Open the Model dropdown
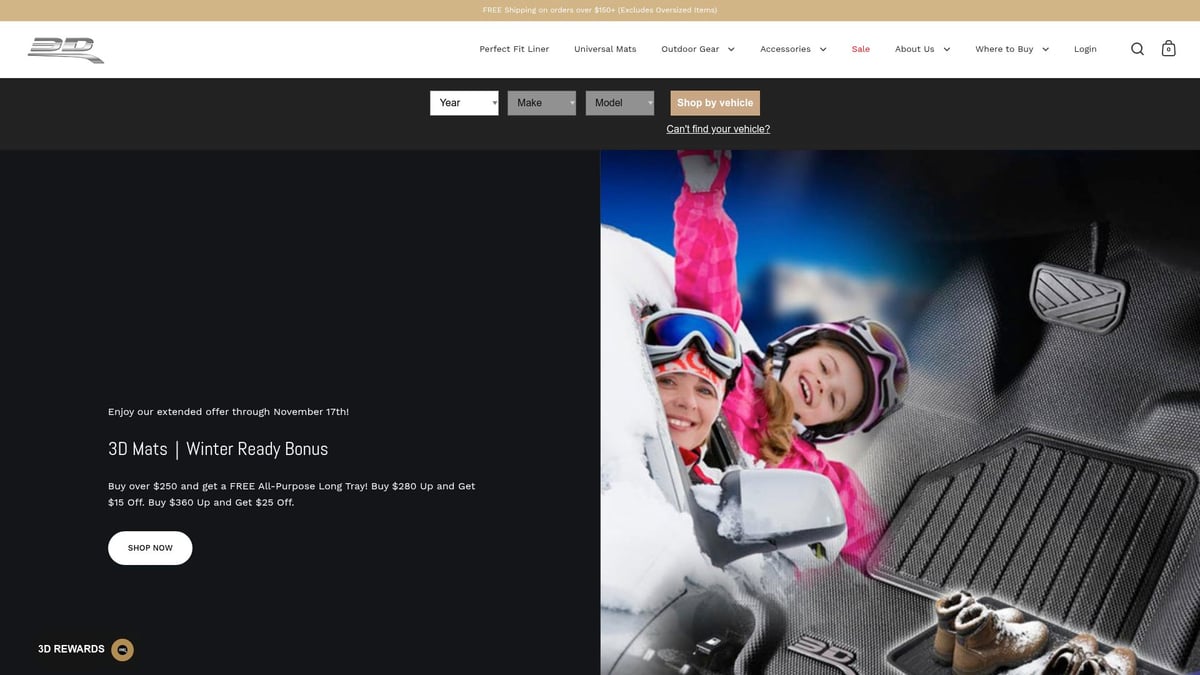 619,103
